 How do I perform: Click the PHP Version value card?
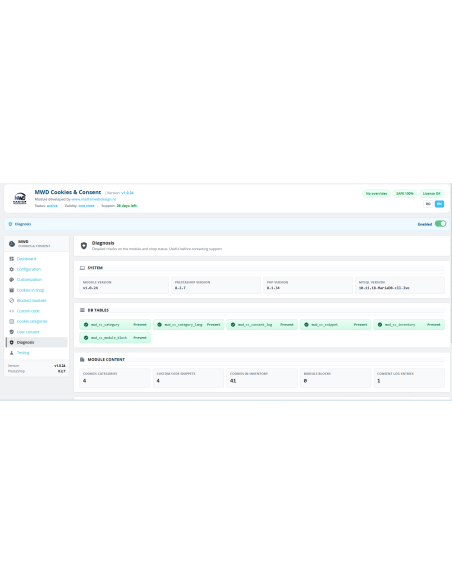pyautogui.click(x=308, y=285)
